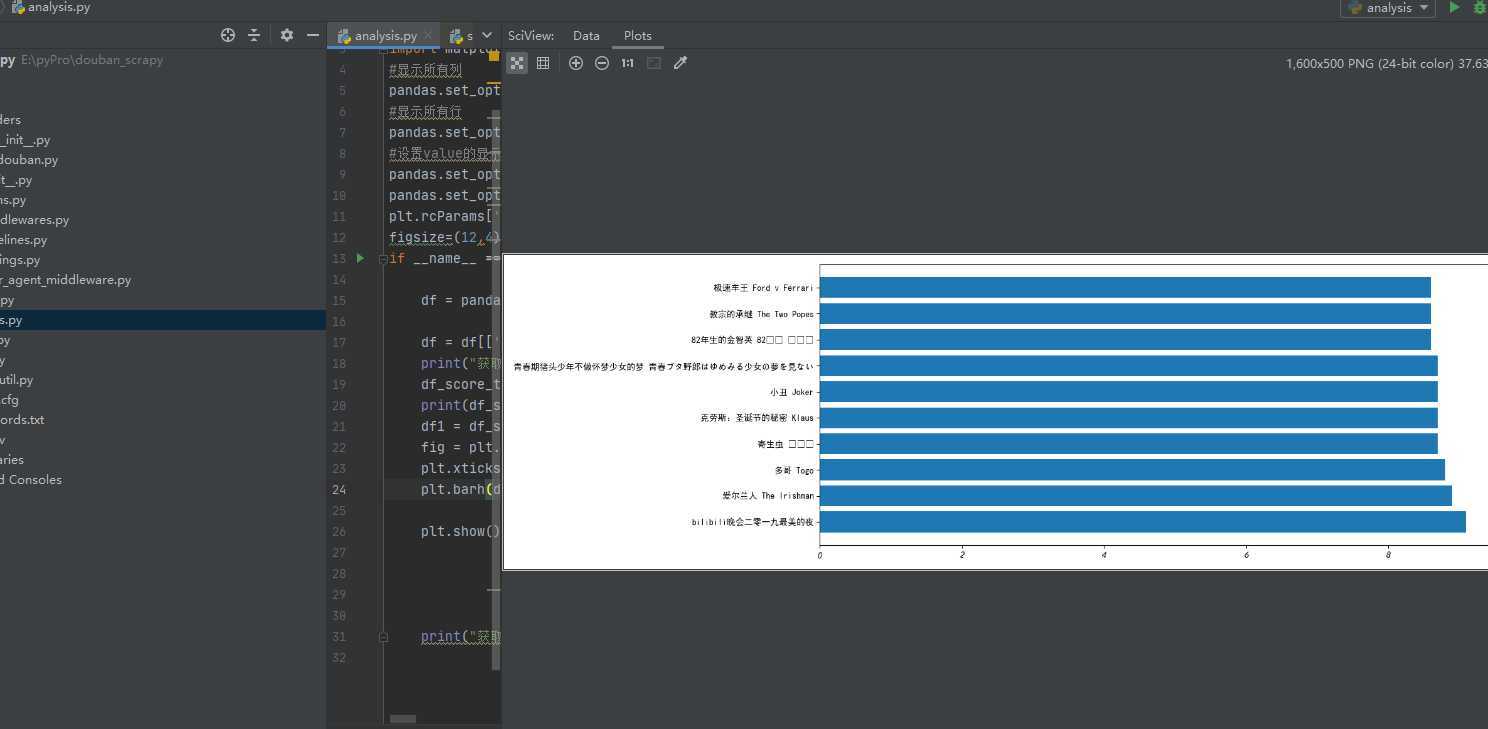Close the analysis.py editor tab
Viewport: 1488px width, 729px height.
(429, 36)
